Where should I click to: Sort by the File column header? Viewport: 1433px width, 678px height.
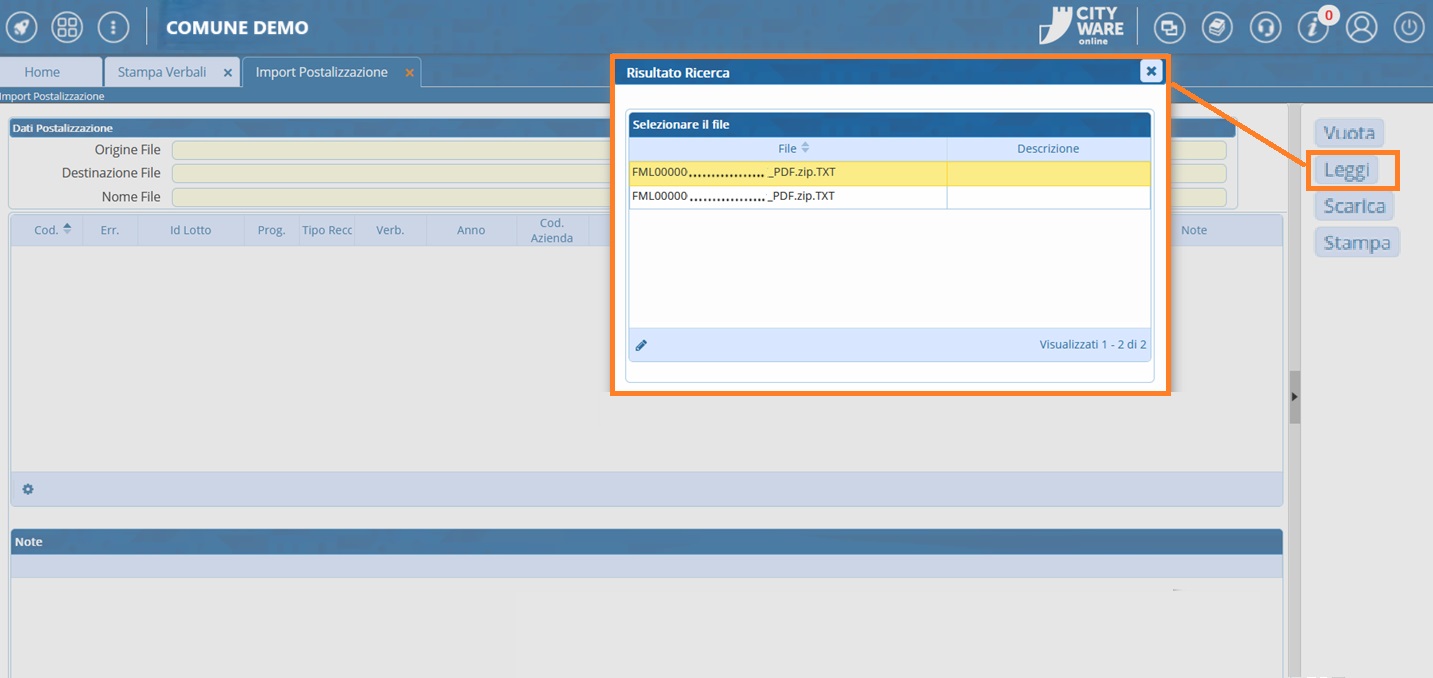tap(788, 148)
